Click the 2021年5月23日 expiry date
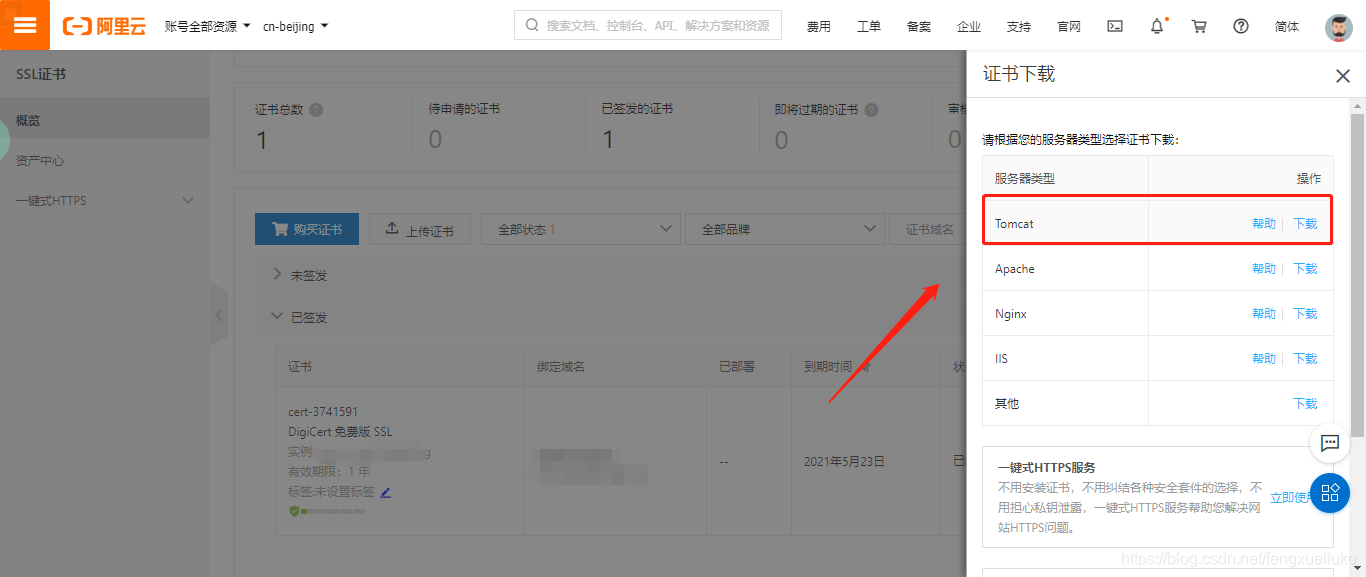Screen dimensions: 1366x577 point(845,462)
